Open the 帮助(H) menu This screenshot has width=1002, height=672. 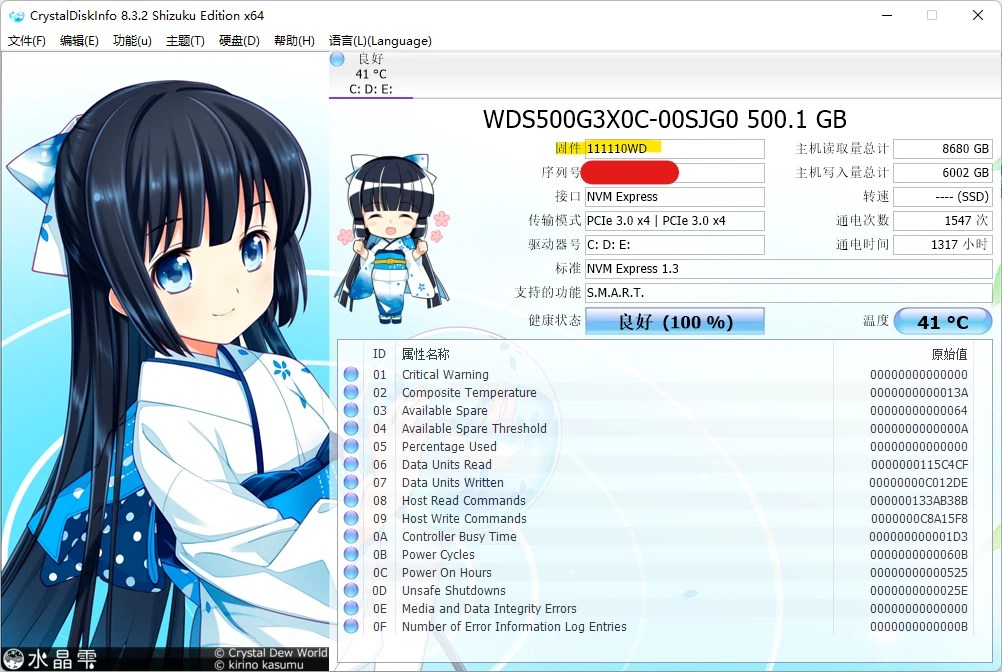tap(294, 41)
